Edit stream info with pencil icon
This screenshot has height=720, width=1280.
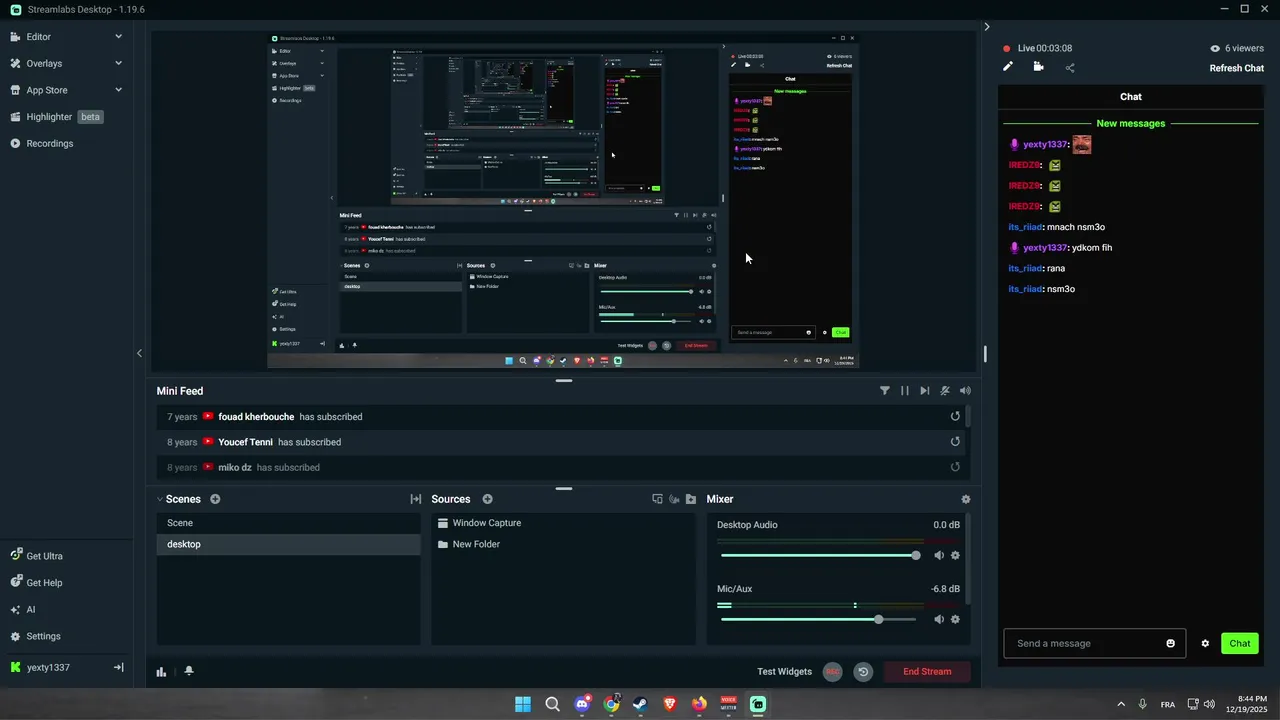[1008, 67]
